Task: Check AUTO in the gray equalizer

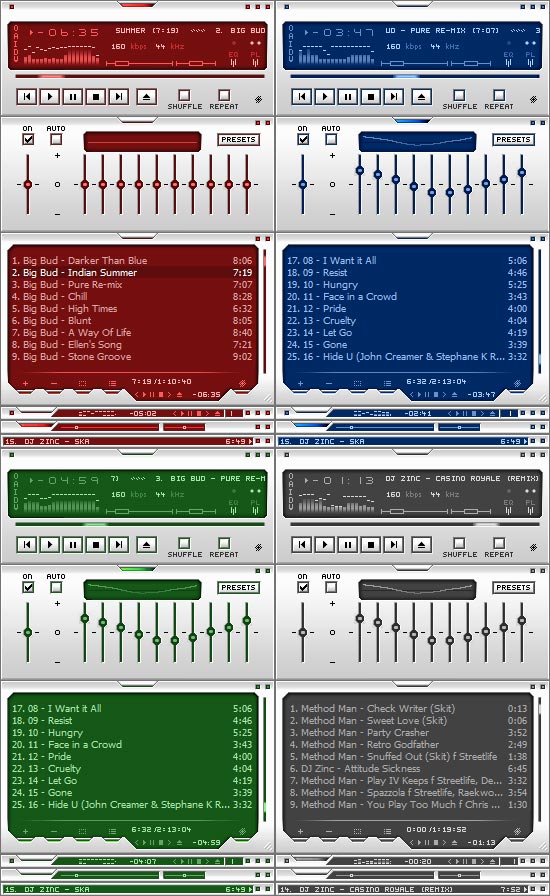Action: coord(331,587)
